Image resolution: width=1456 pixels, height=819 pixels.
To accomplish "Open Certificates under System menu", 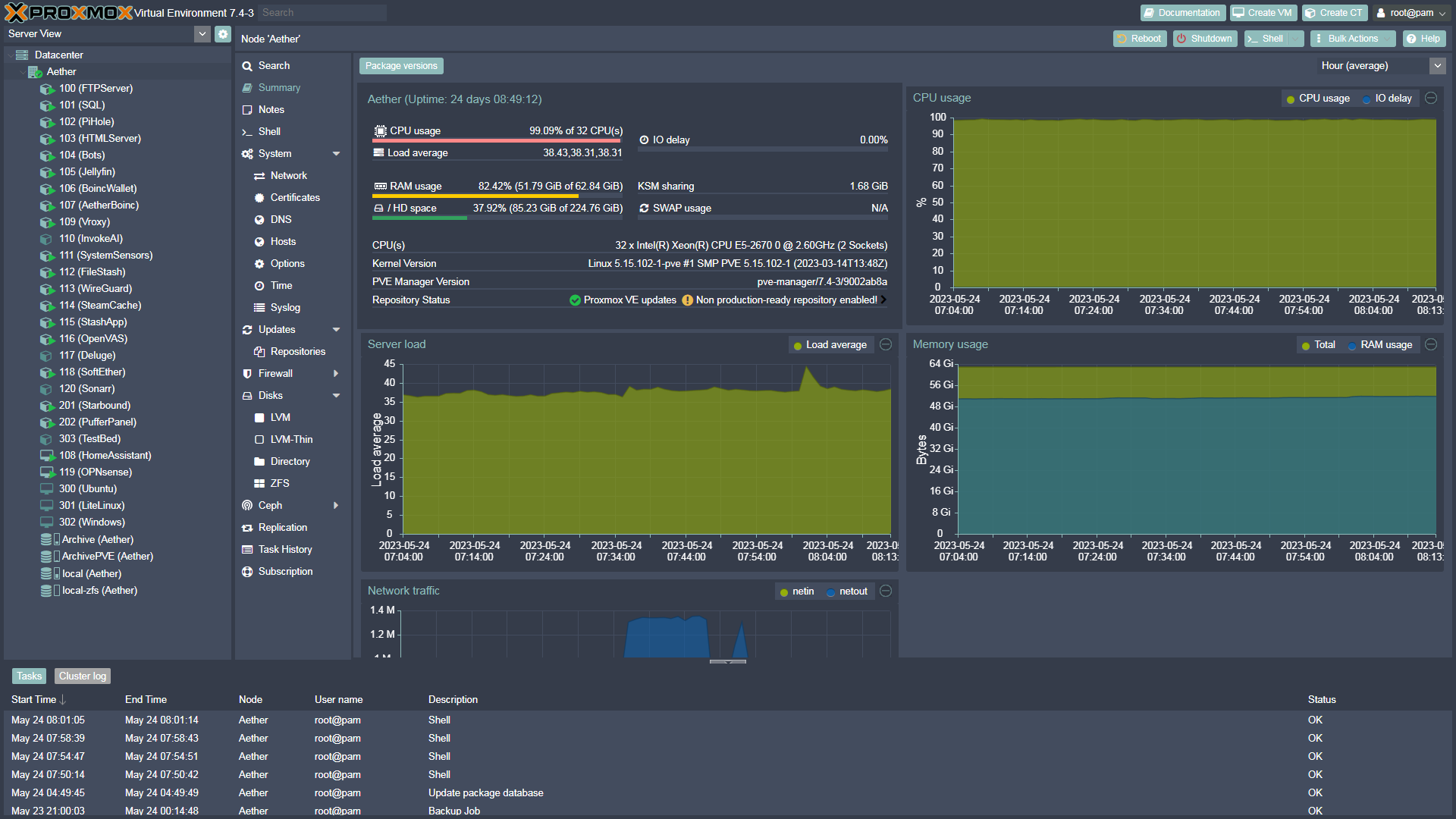I will point(294,198).
